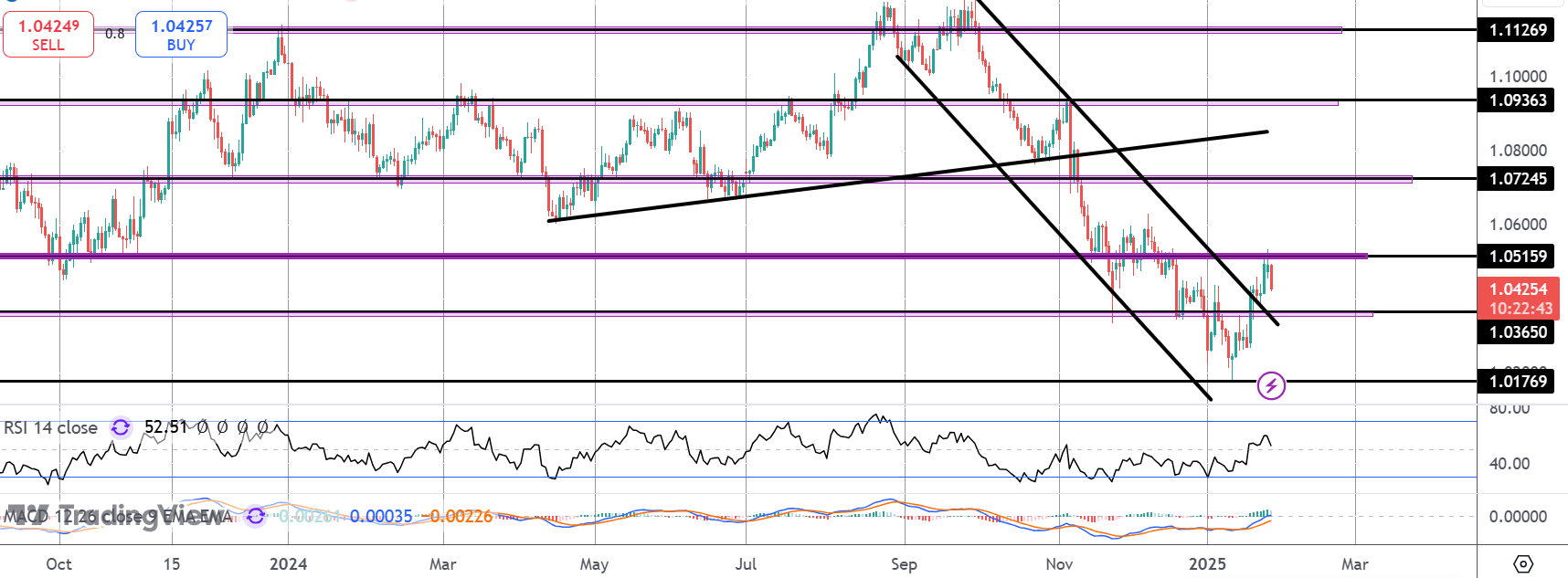Select the ascending black trend line
Viewport: 1568px width, 578px height.
pyautogui.click(x=908, y=176)
